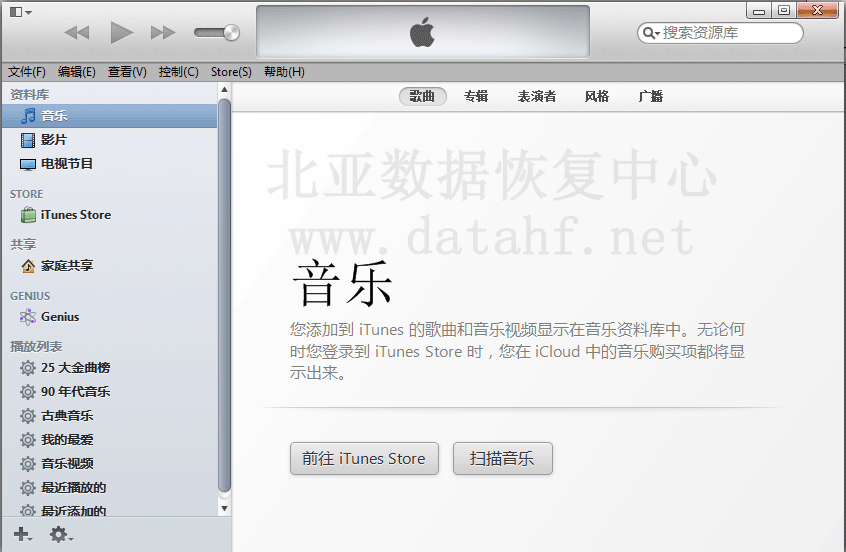The image size is (846, 552).
Task: Select 音乐 in the library sidebar
Action: (x=110, y=115)
